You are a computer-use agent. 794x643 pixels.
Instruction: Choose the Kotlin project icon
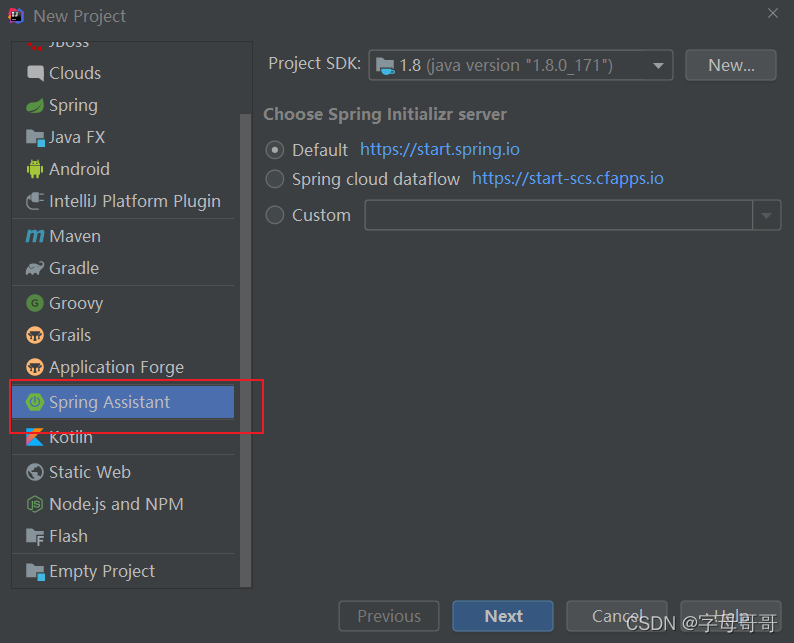tap(35, 438)
